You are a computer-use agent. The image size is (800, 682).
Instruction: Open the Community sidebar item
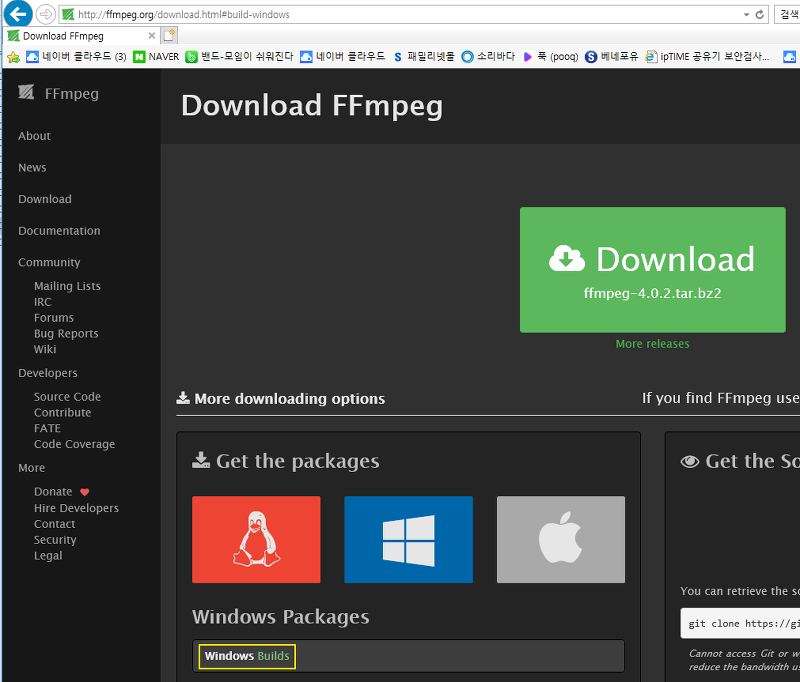(49, 262)
